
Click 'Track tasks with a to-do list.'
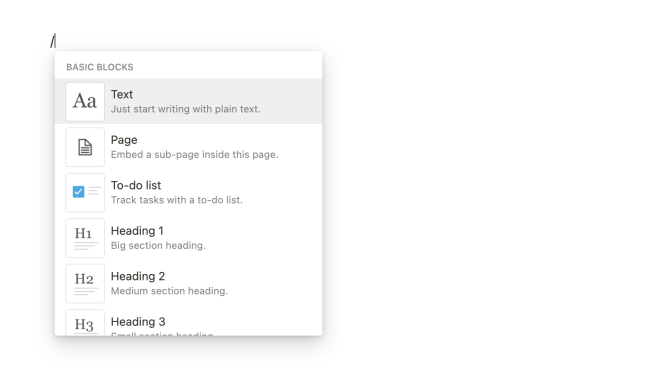176,200
